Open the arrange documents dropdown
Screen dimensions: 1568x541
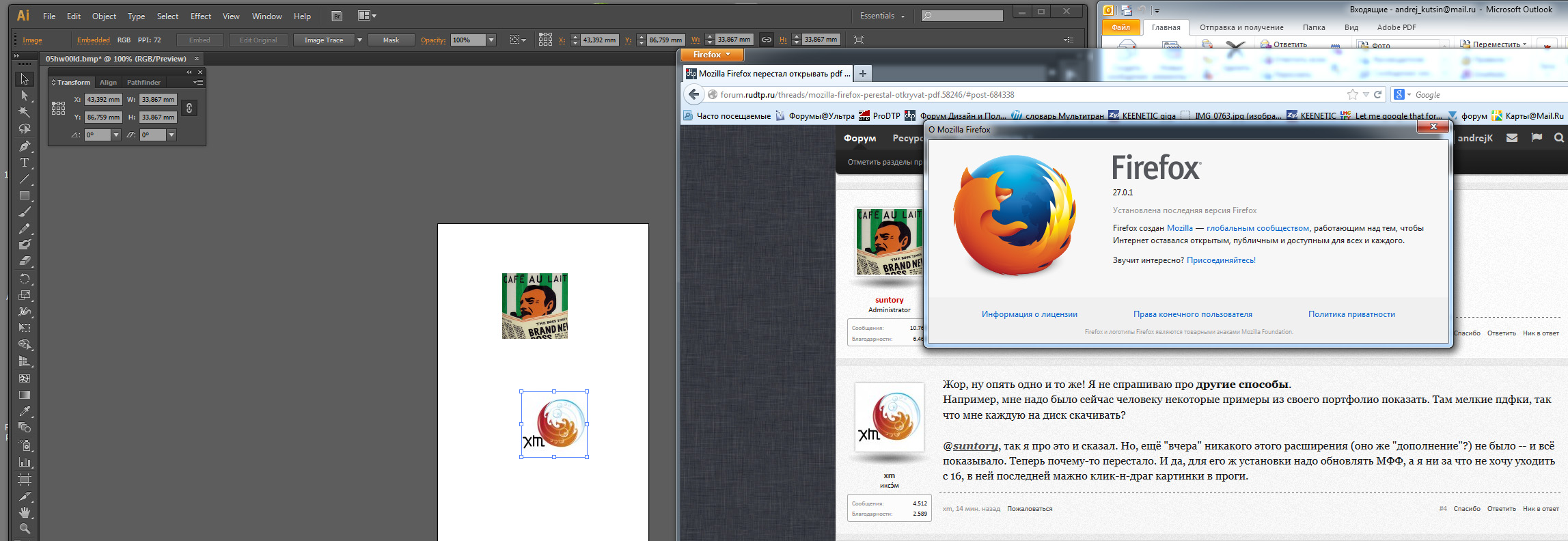coord(368,16)
